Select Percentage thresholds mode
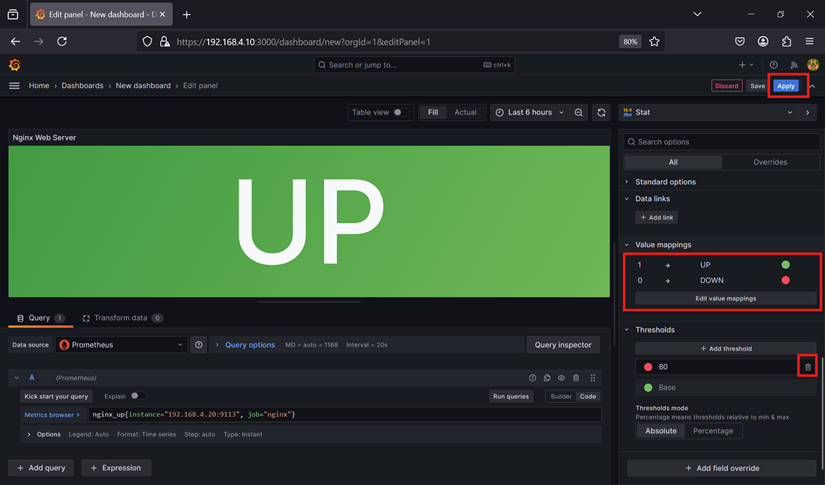825x485 pixels. click(713, 431)
